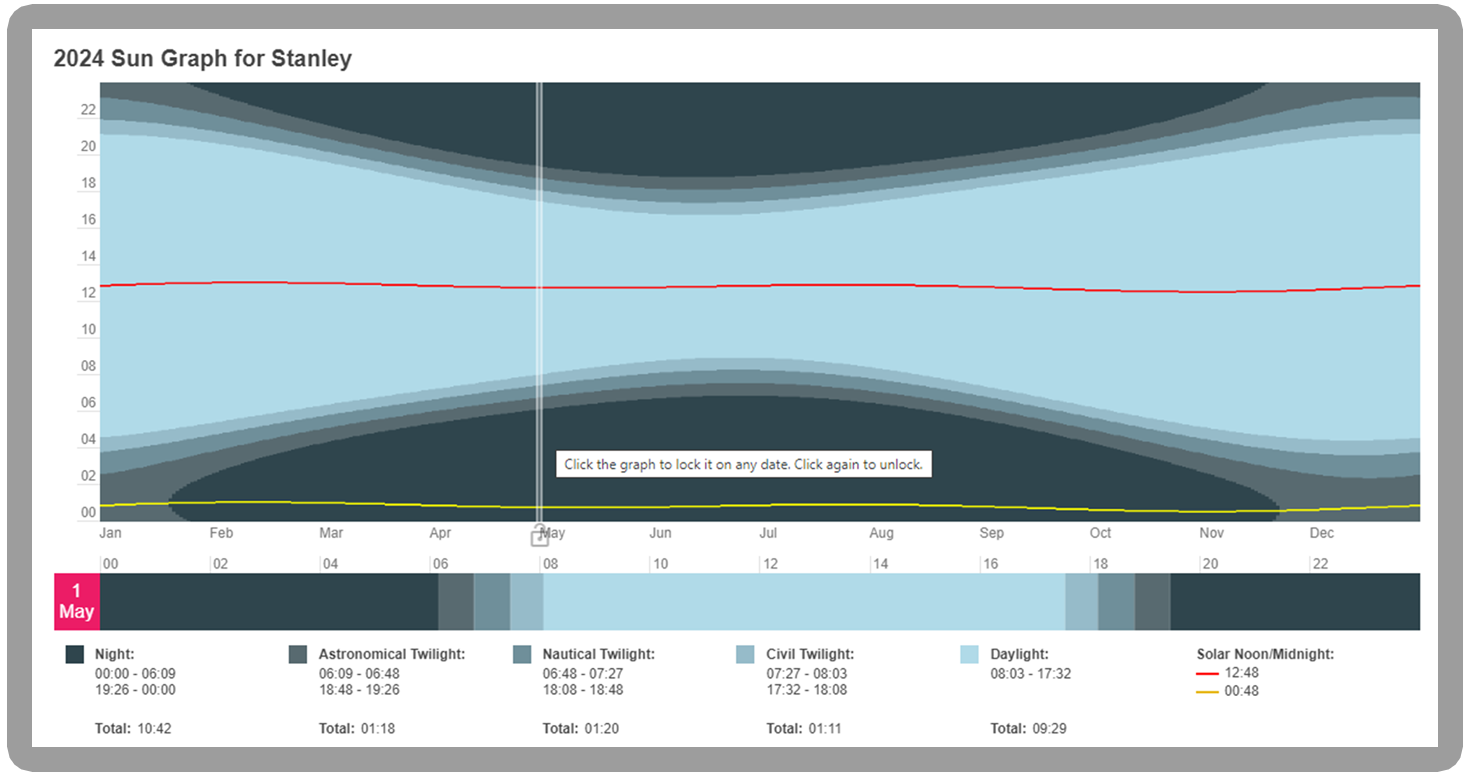
Task: Click the Aug month label
Action: tap(881, 534)
